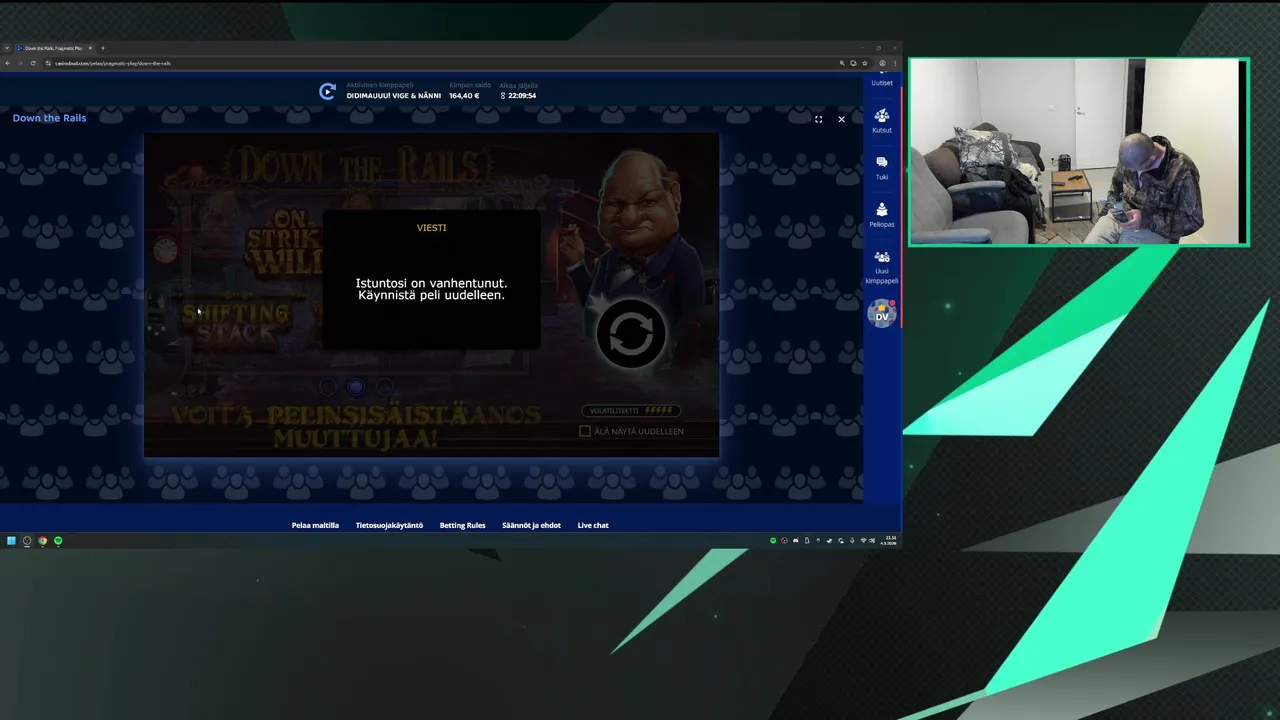Open the Pelaa maltilla link
This screenshot has width=1280, height=720.
click(x=315, y=525)
